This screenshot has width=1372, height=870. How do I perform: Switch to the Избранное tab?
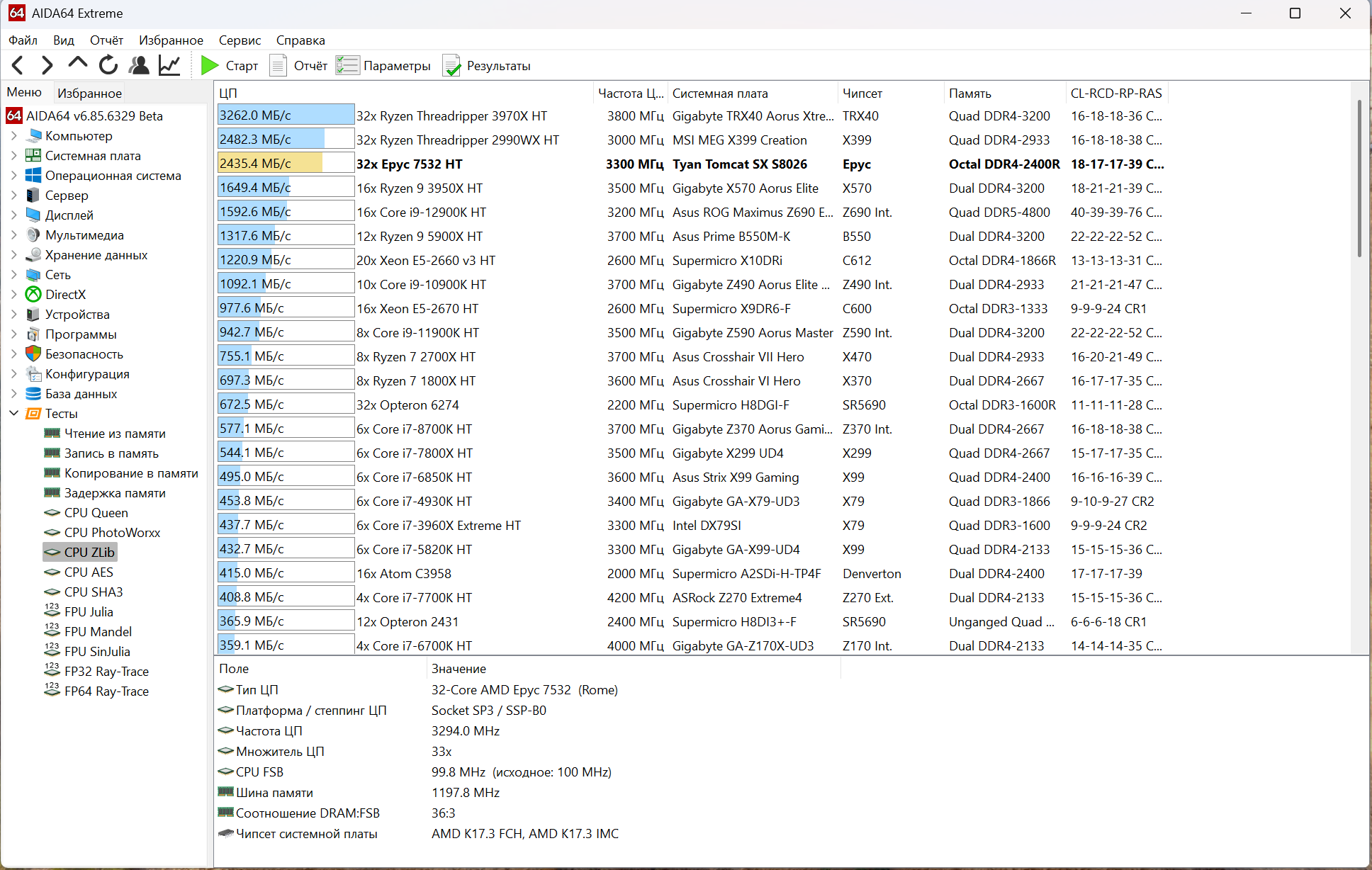(x=89, y=93)
